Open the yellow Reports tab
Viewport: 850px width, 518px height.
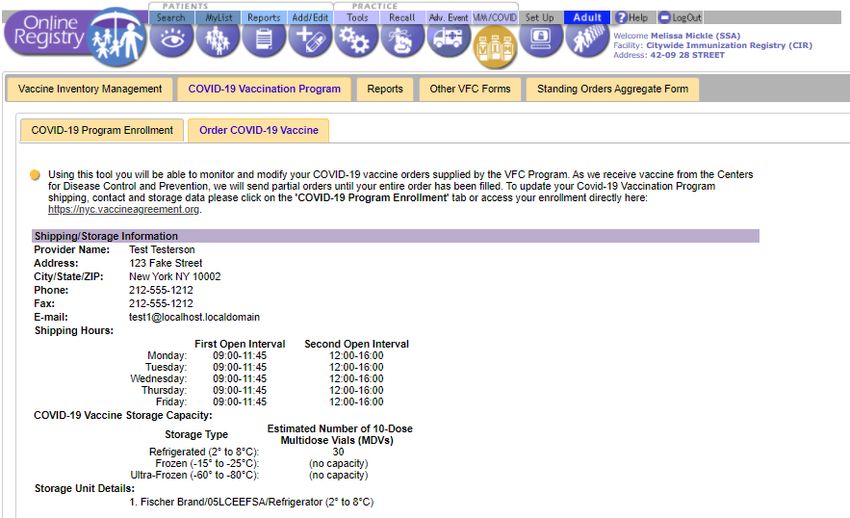(385, 89)
